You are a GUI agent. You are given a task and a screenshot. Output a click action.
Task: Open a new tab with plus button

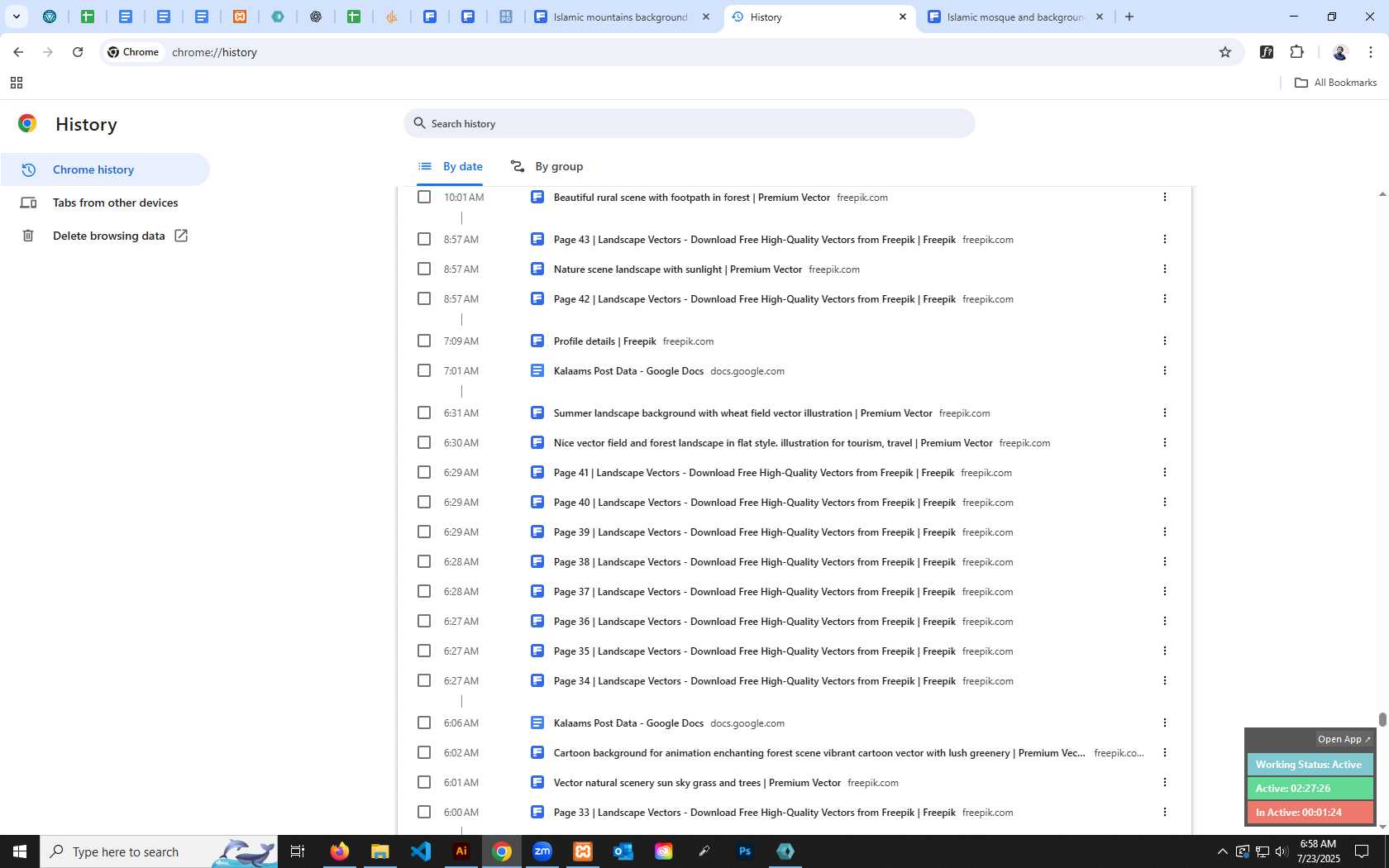1129,17
